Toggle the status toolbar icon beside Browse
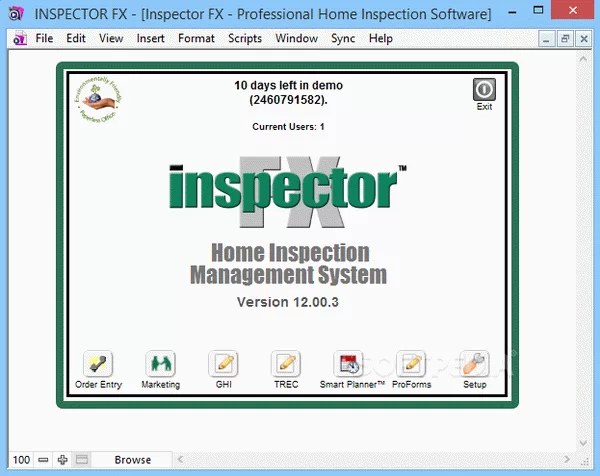 pyautogui.click(x=82, y=460)
